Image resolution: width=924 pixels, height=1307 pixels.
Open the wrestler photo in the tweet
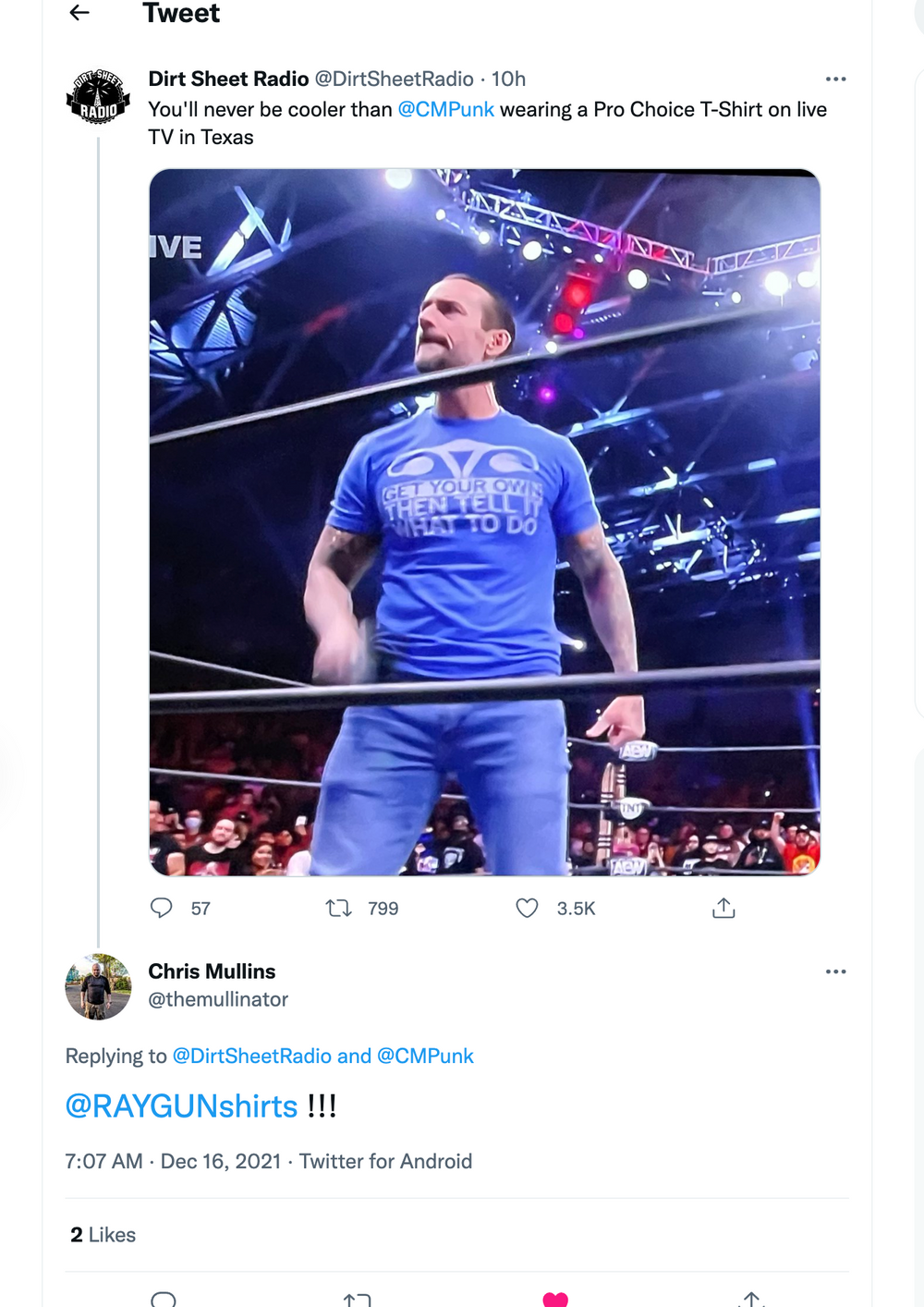[484, 522]
